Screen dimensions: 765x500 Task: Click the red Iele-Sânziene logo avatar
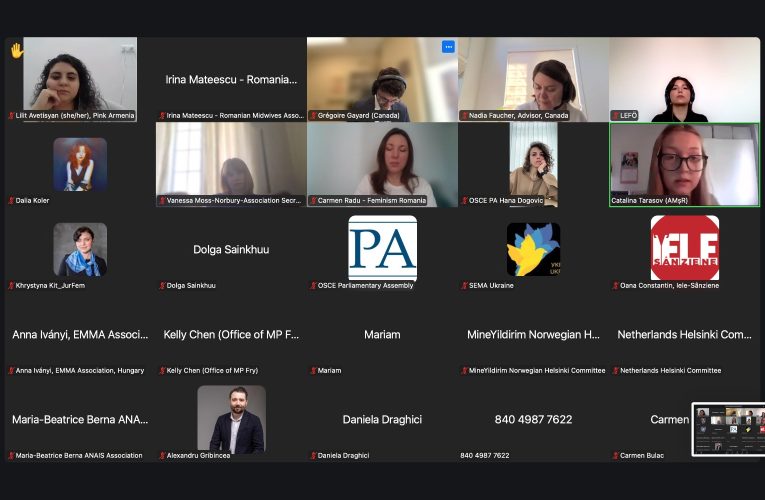[684, 248]
